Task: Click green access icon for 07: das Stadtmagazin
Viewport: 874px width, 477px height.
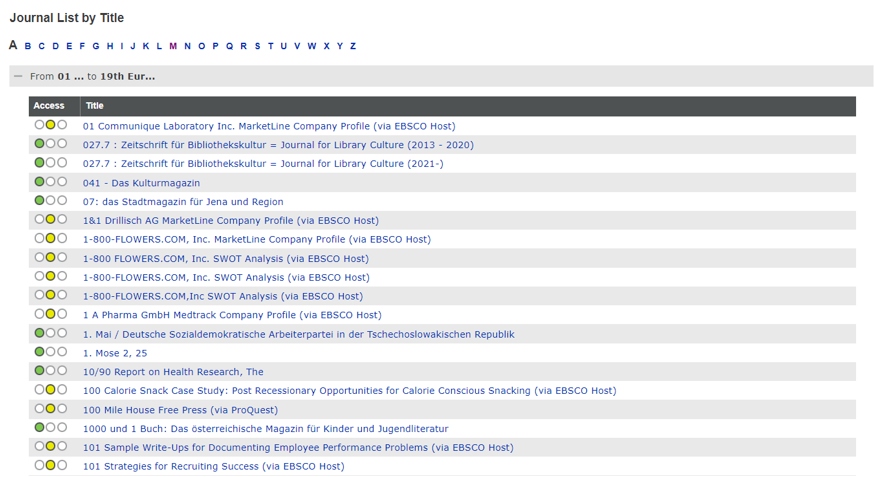Action: (39, 201)
